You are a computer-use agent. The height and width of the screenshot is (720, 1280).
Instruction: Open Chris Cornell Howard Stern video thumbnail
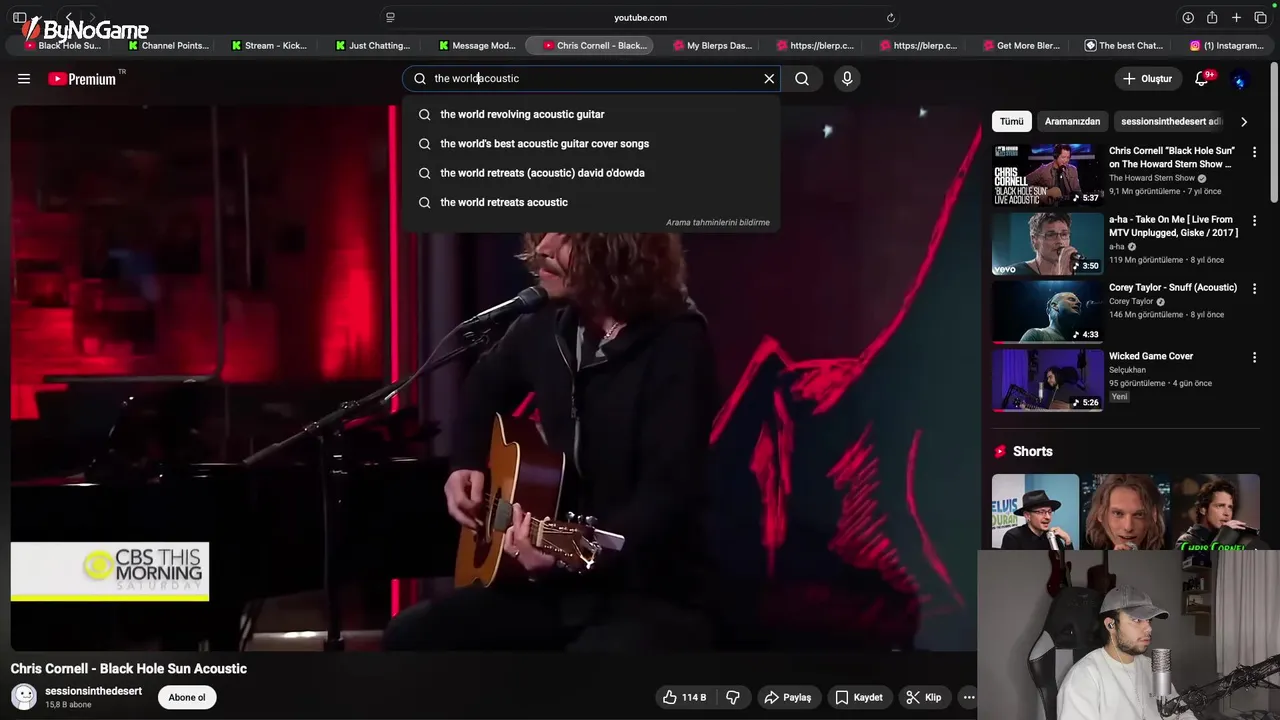click(1047, 175)
